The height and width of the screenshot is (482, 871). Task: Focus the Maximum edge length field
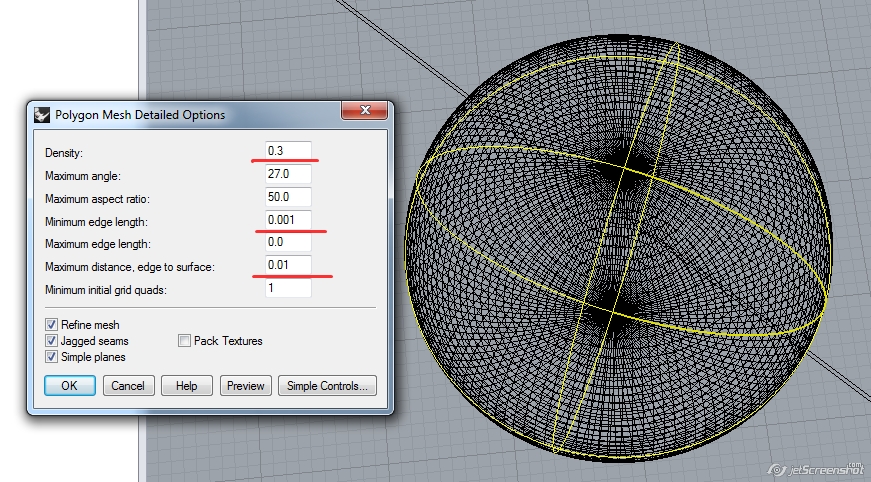coord(288,242)
